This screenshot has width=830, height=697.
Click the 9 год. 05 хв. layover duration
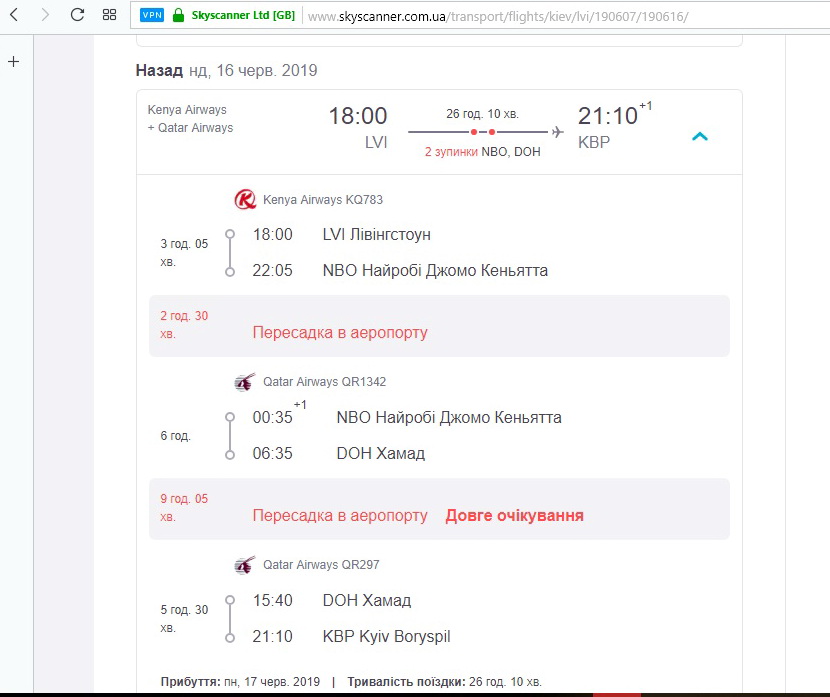184,508
